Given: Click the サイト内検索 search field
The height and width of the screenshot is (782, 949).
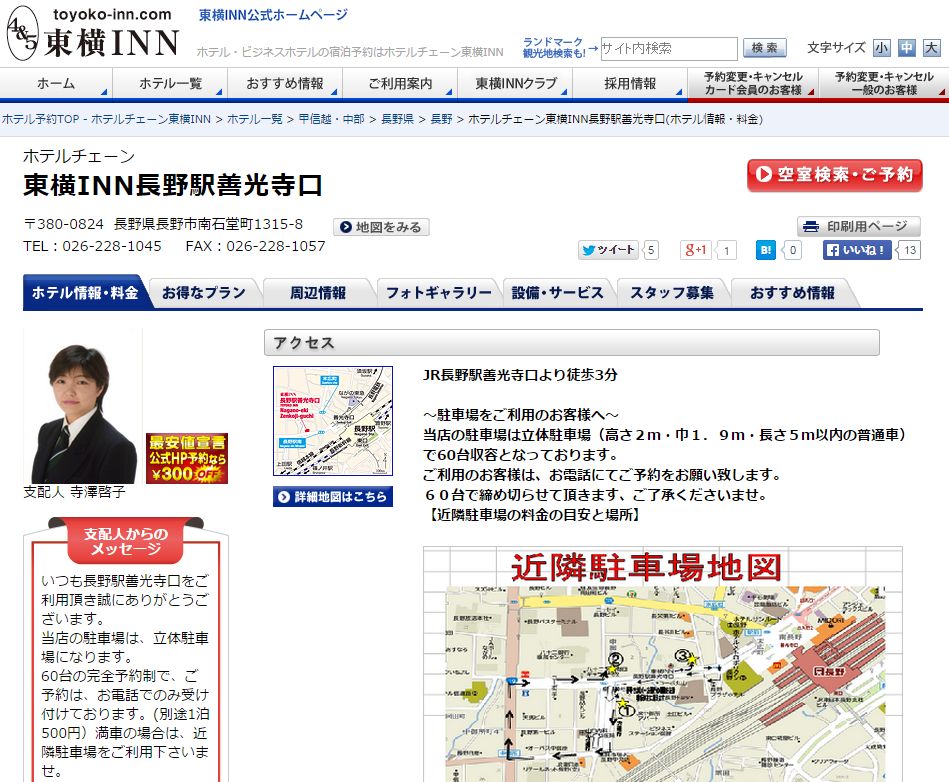Looking at the screenshot, I should coord(668,48).
